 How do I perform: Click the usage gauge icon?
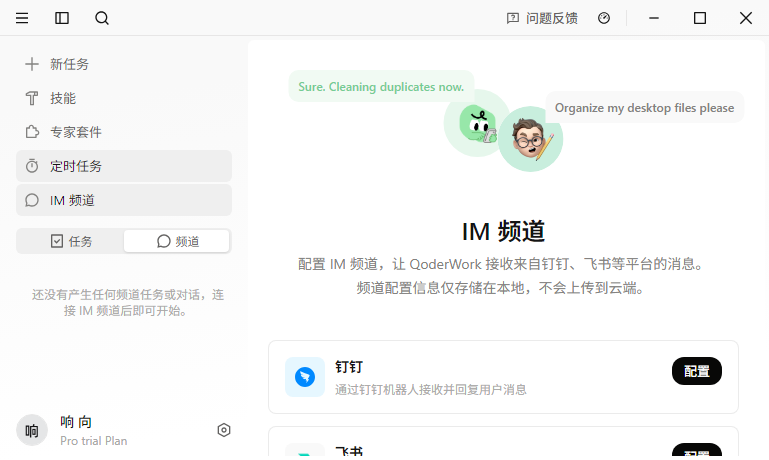pyautogui.click(x=604, y=18)
